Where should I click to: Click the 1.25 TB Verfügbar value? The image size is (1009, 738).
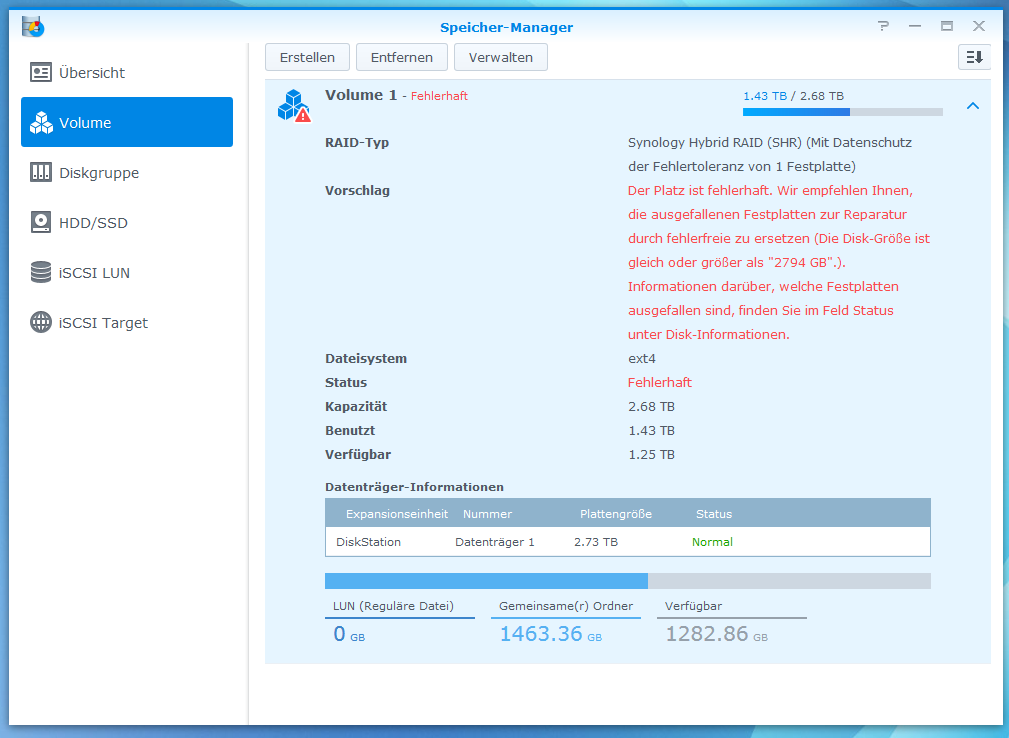click(x=651, y=454)
